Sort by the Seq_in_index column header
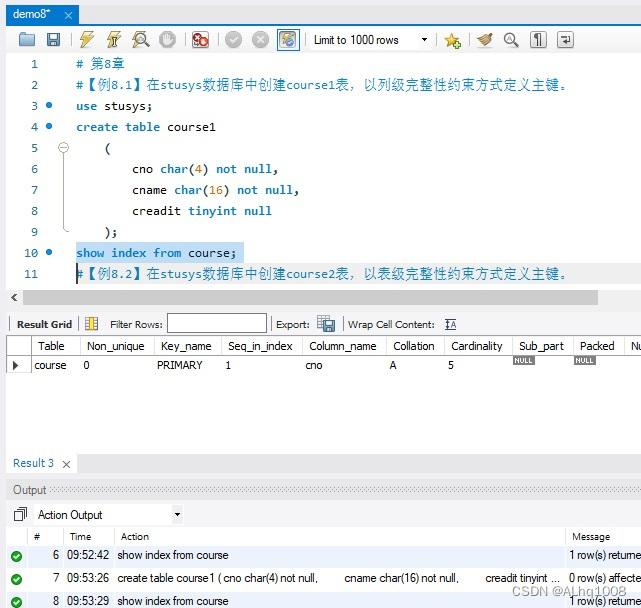This screenshot has height=608, width=641. pos(262,346)
